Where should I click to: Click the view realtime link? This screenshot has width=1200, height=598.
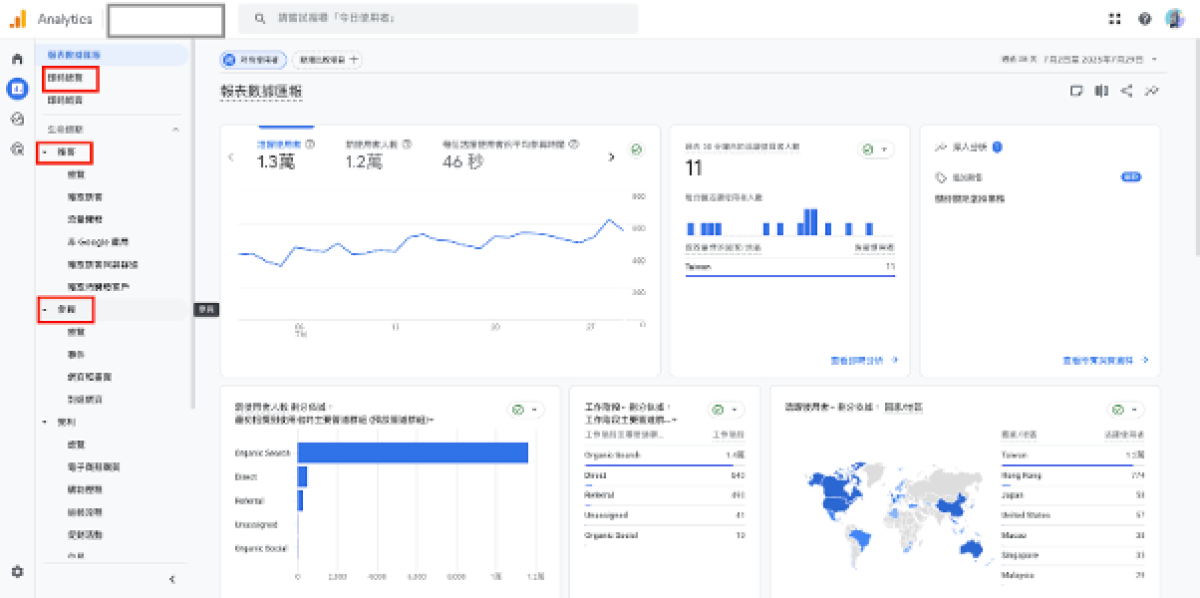click(x=864, y=360)
